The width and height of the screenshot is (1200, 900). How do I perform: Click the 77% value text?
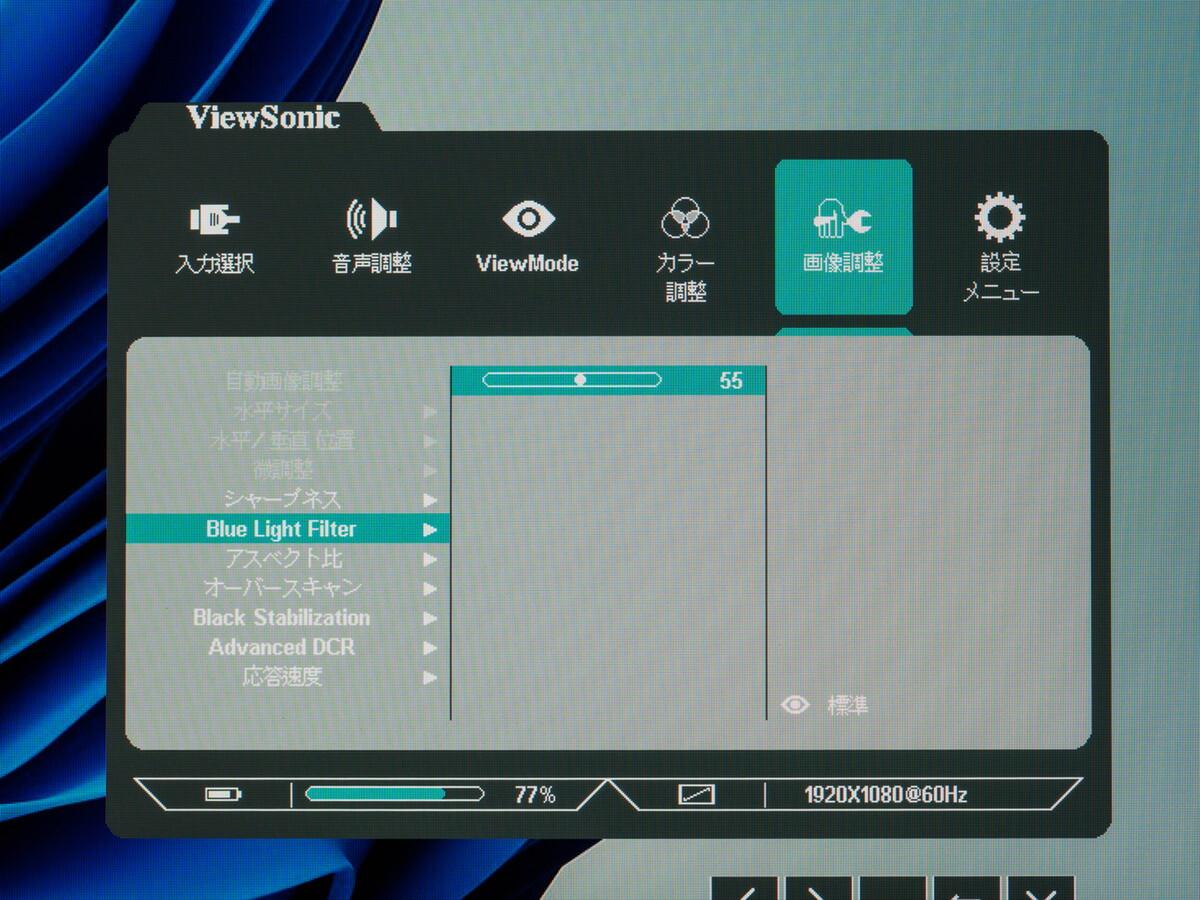[x=535, y=796]
